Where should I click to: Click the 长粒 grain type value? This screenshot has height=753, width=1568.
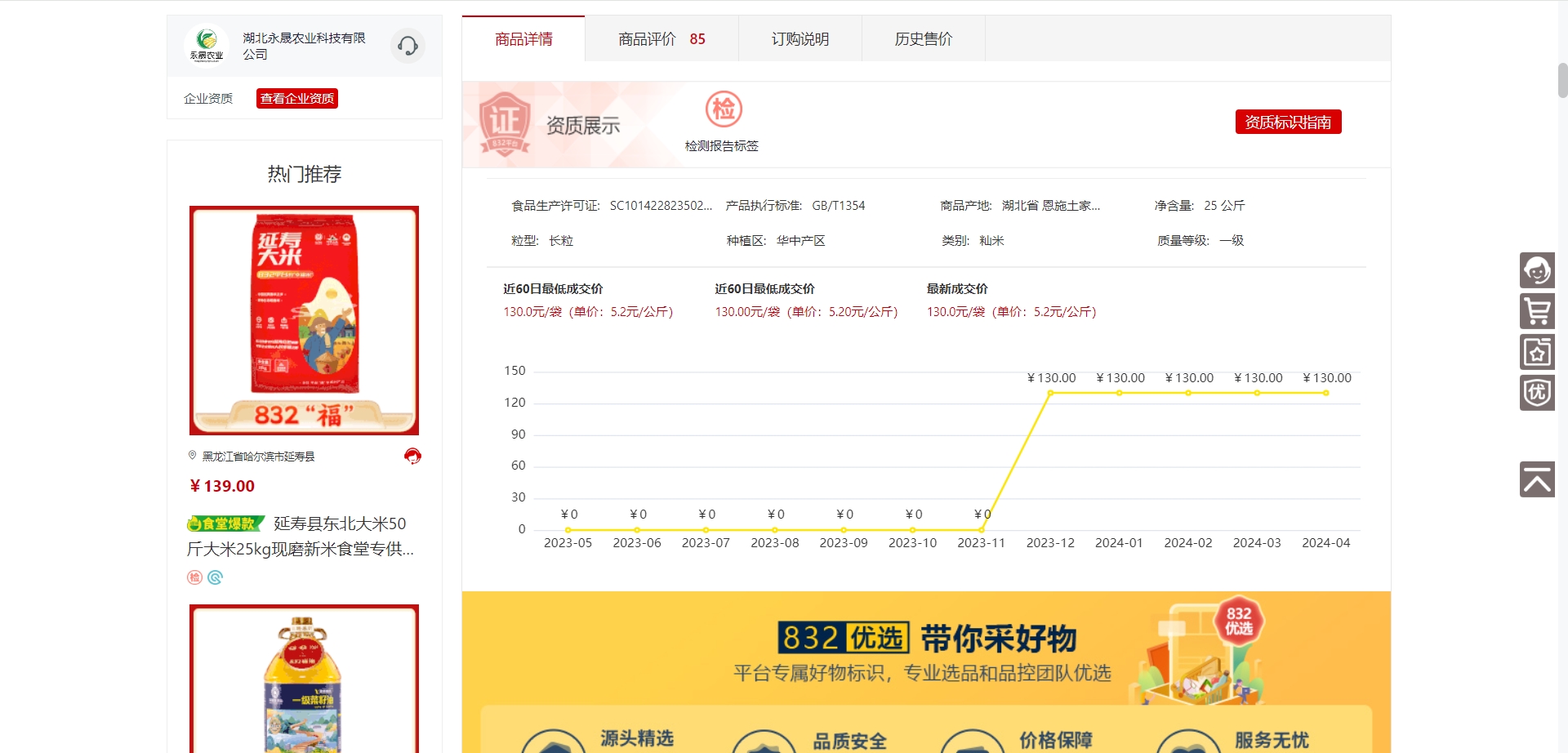(561, 241)
